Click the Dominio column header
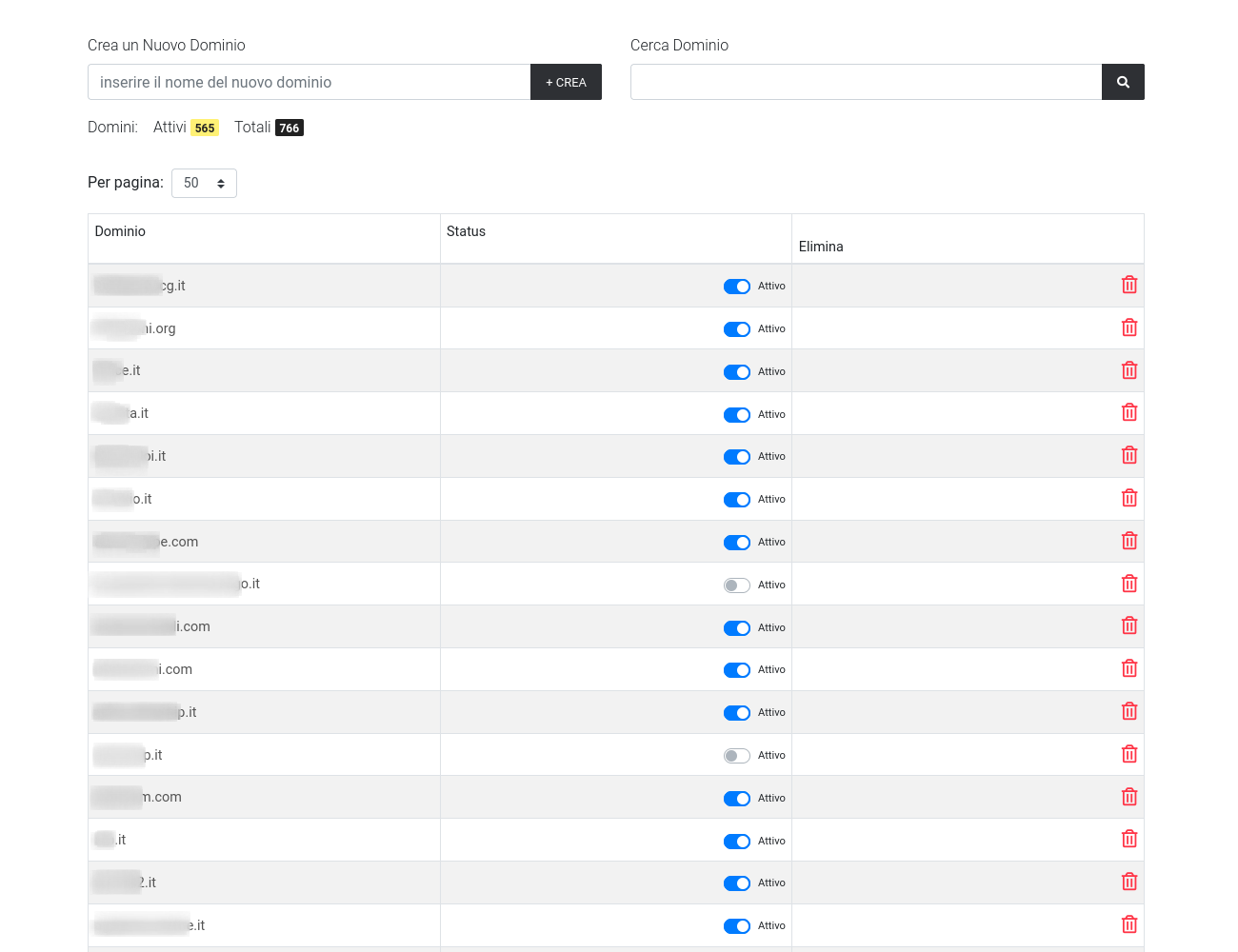 pyautogui.click(x=120, y=231)
